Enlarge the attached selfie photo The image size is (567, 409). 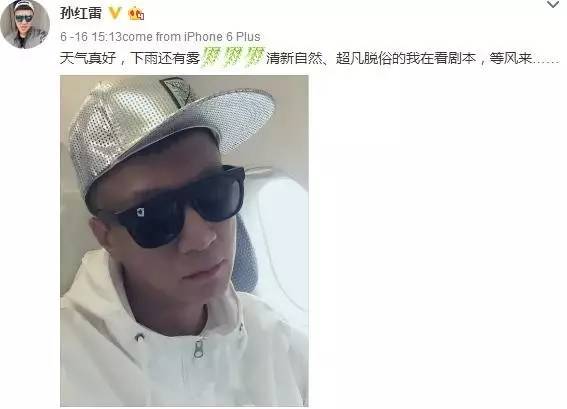tap(184, 241)
